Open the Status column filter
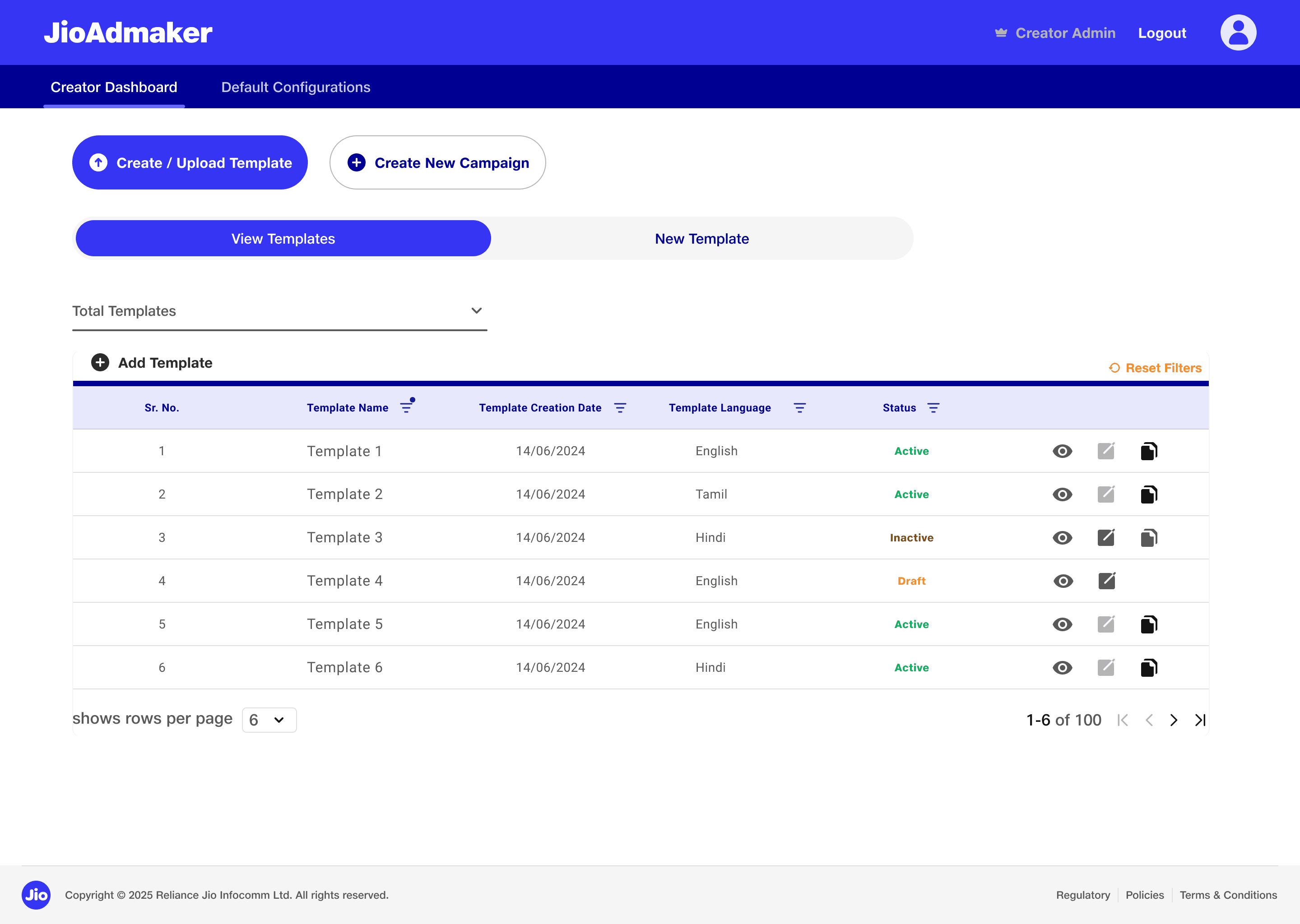The image size is (1300, 924). [x=933, y=408]
